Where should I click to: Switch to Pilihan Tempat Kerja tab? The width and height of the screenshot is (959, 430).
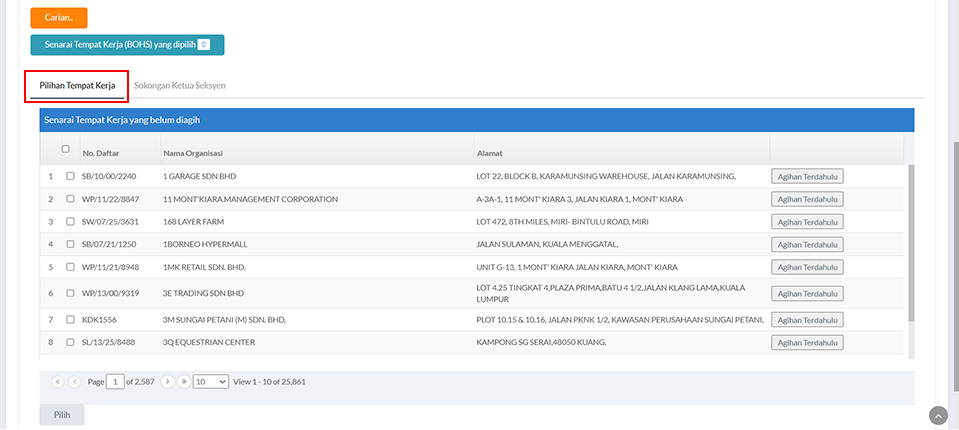77,86
